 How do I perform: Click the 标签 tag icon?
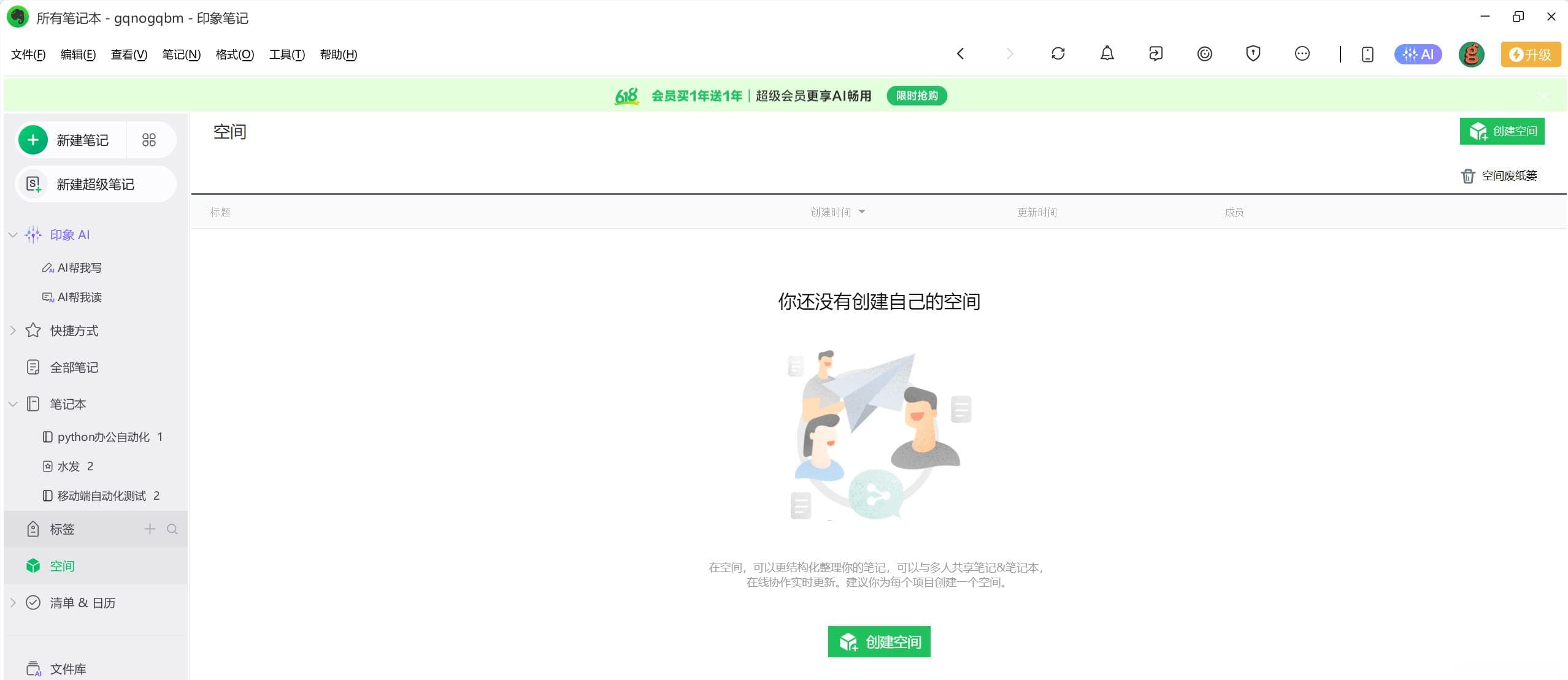[x=33, y=529]
